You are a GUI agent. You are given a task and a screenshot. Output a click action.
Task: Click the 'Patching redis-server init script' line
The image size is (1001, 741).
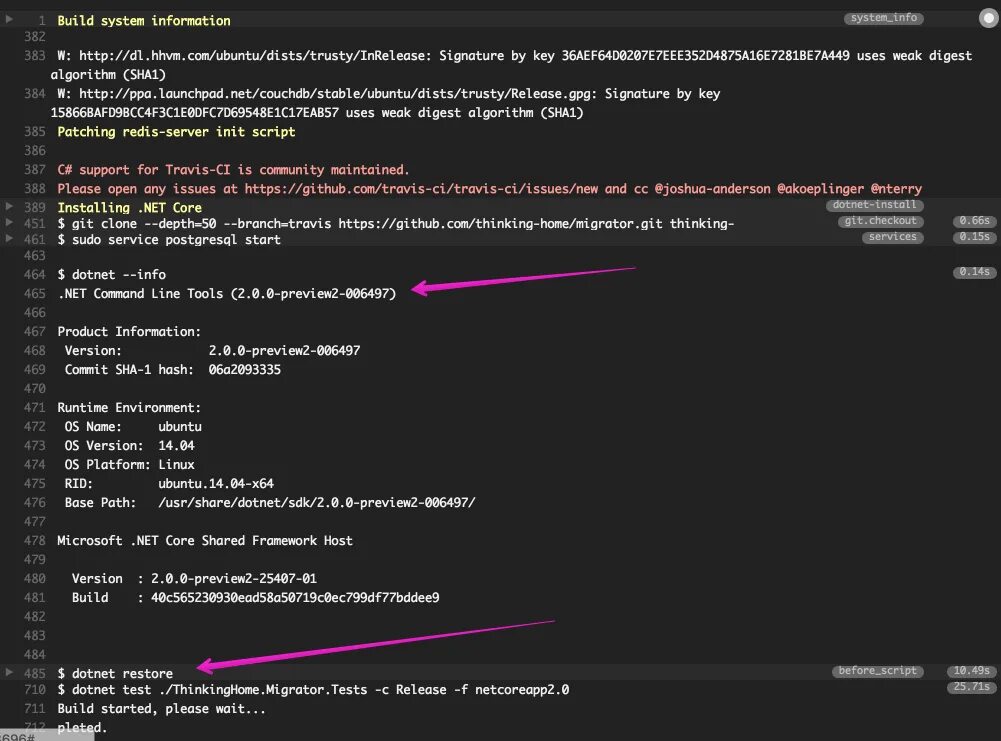tap(176, 132)
